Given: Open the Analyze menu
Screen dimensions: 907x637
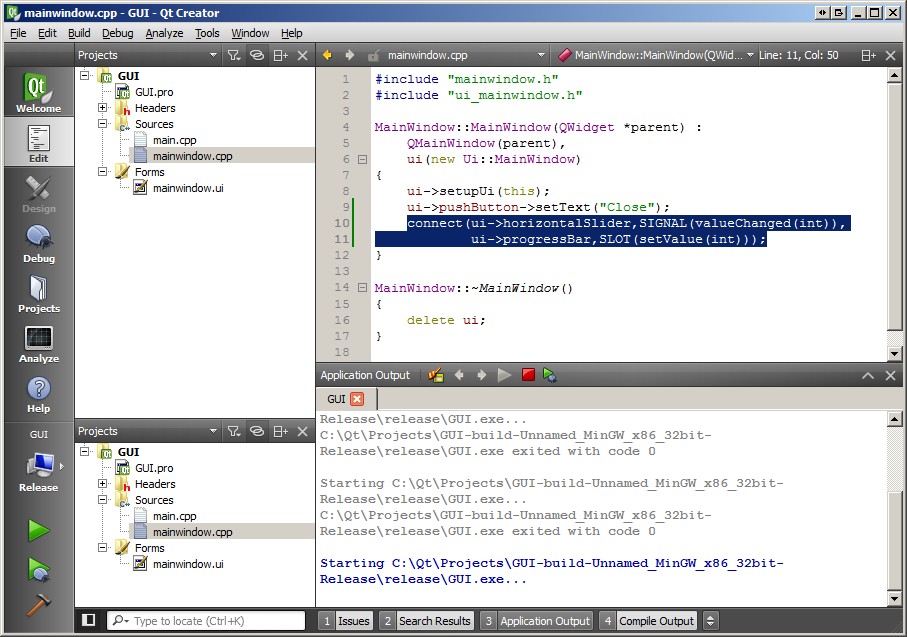Looking at the screenshot, I should click(164, 33).
